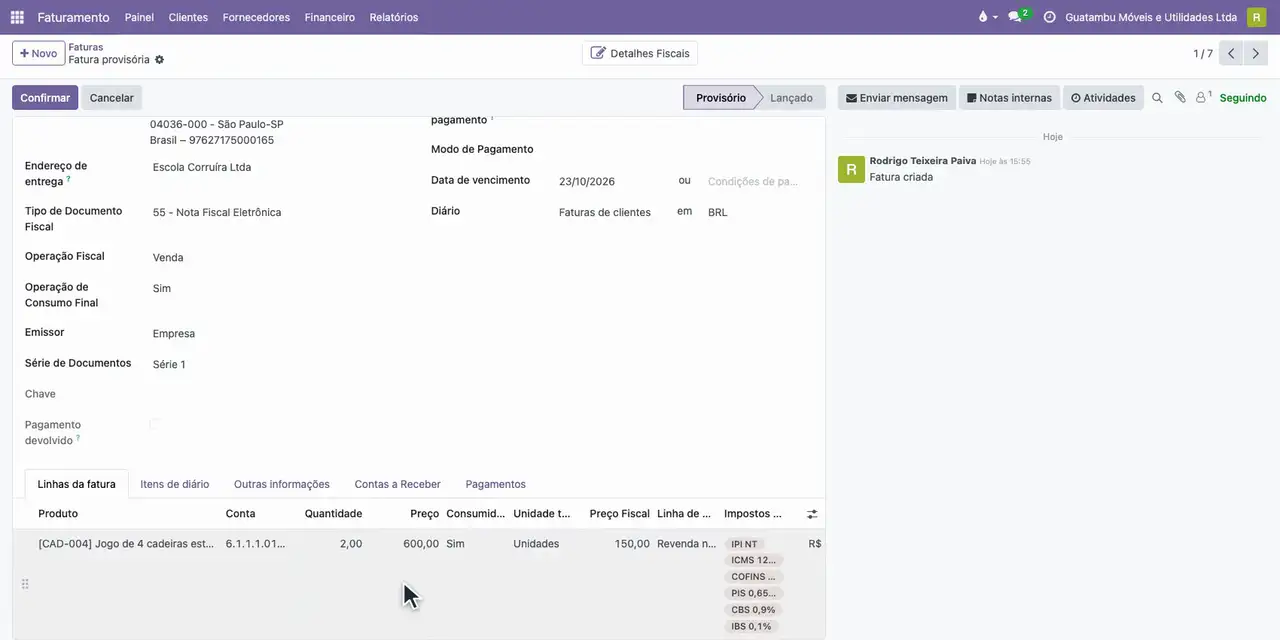The height and width of the screenshot is (640, 1280).
Task: Click IBS 0,1% tax tag
Action: click(x=751, y=627)
